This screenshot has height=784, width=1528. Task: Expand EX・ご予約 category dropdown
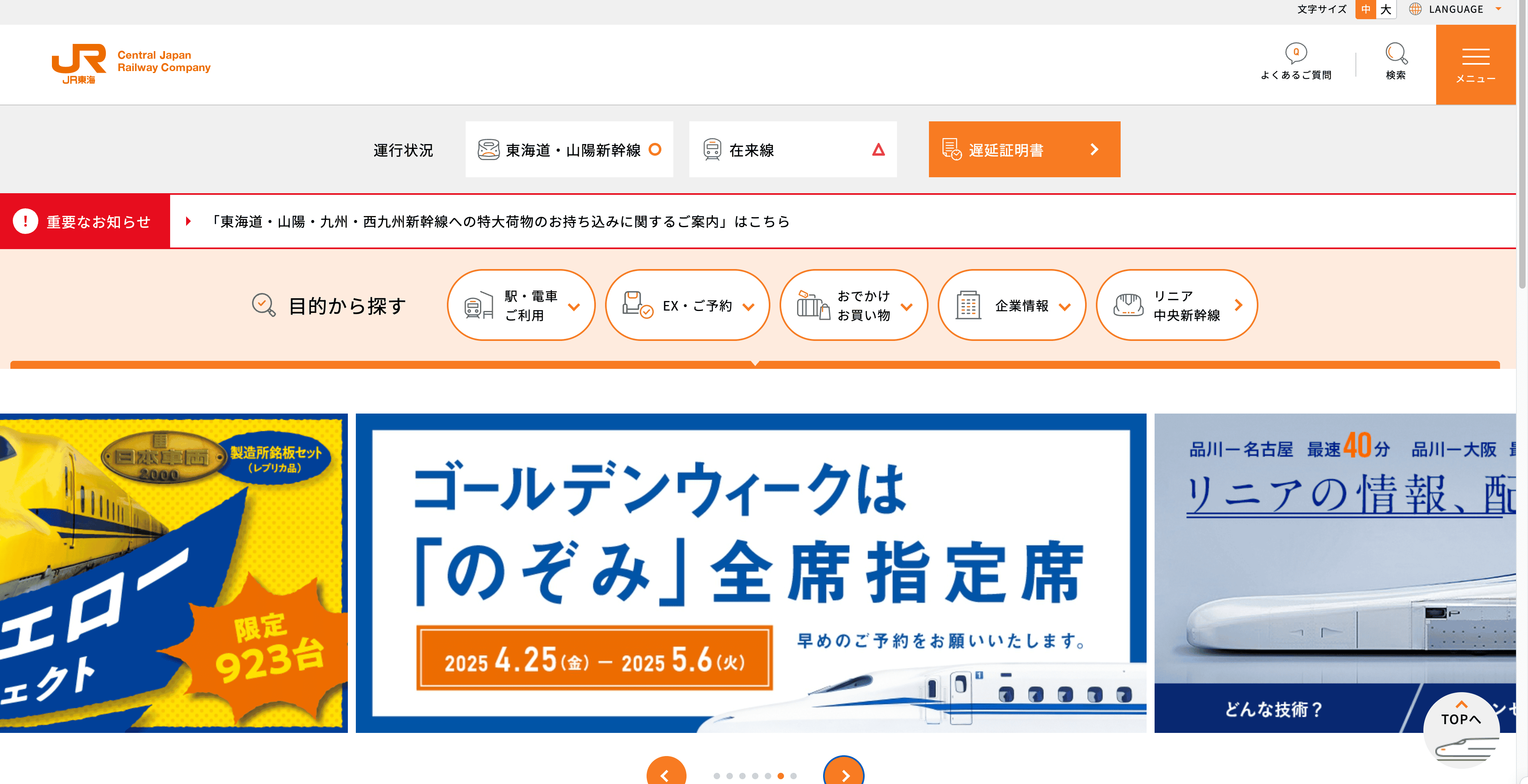pyautogui.click(x=687, y=305)
